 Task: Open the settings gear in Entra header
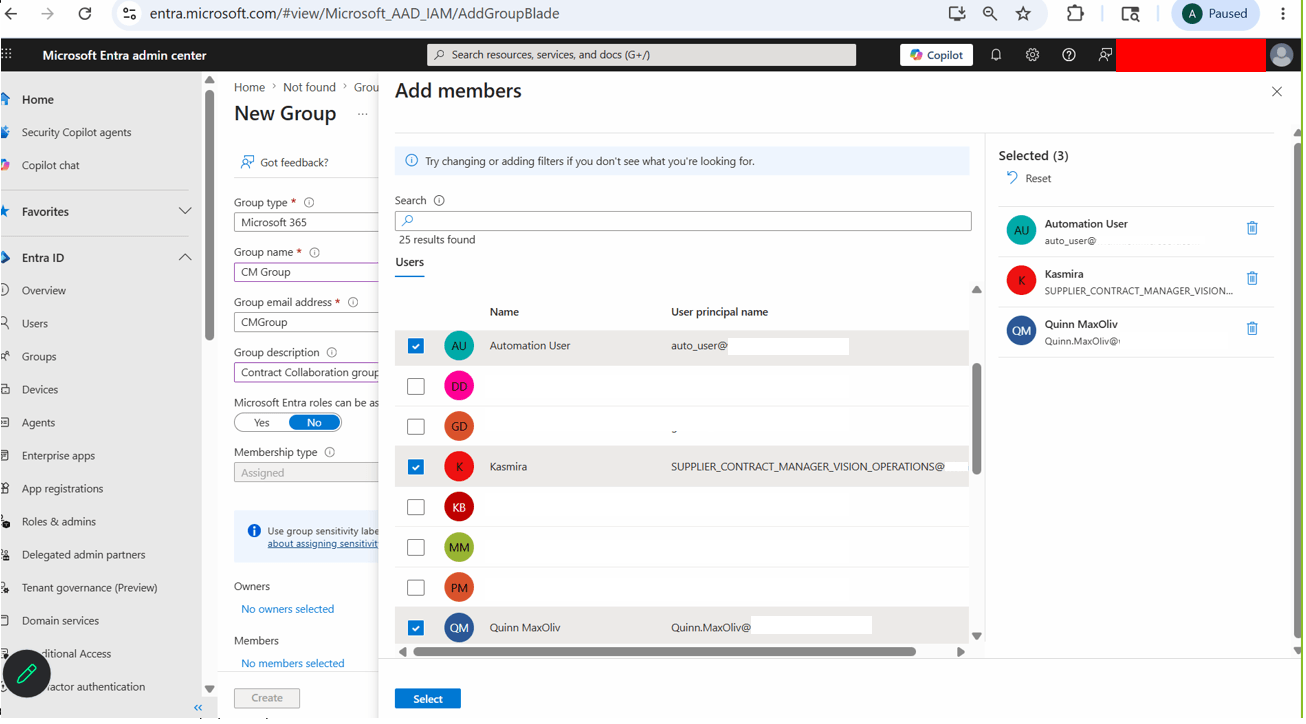(1032, 55)
